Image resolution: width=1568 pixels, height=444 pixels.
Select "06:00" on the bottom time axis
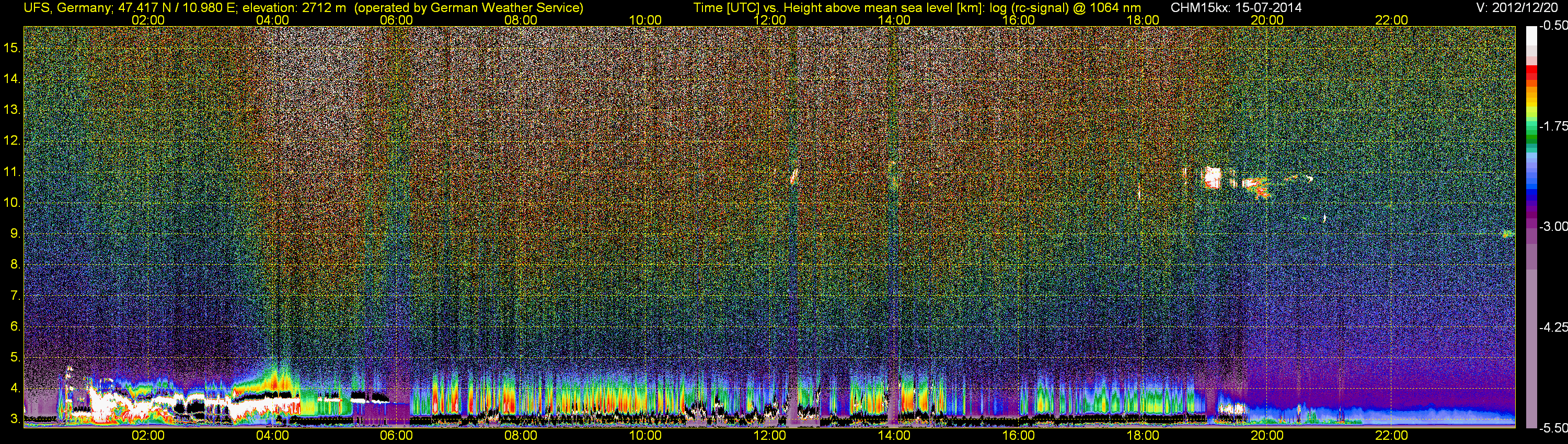pos(396,436)
